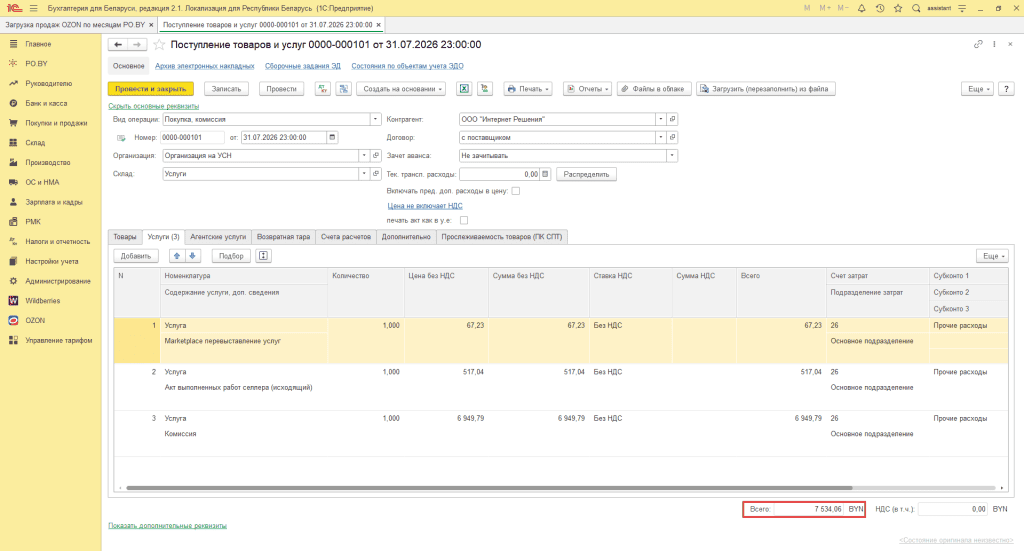Image resolution: width=1024 pixels, height=551 pixels.
Task: Click the search magnifier icon
Action: pyautogui.click(x=916, y=8)
